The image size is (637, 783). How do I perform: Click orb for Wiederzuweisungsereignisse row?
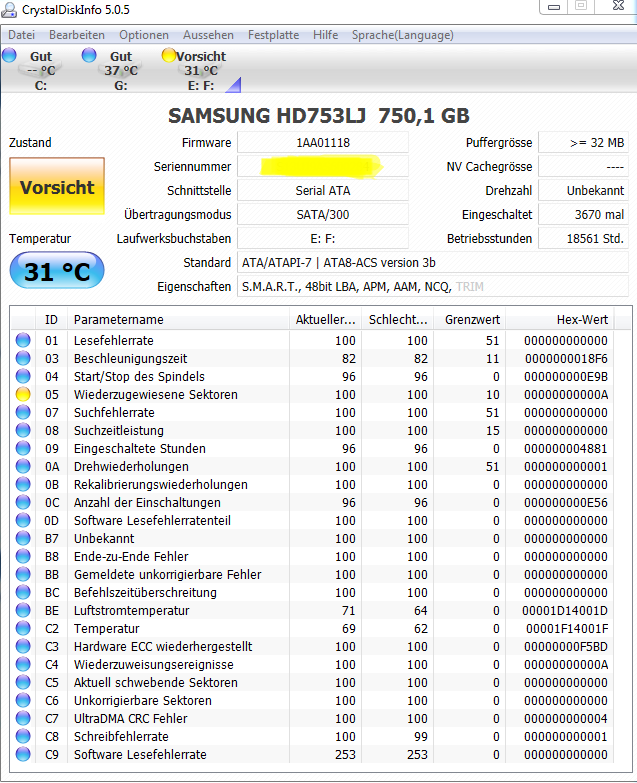click(23, 664)
